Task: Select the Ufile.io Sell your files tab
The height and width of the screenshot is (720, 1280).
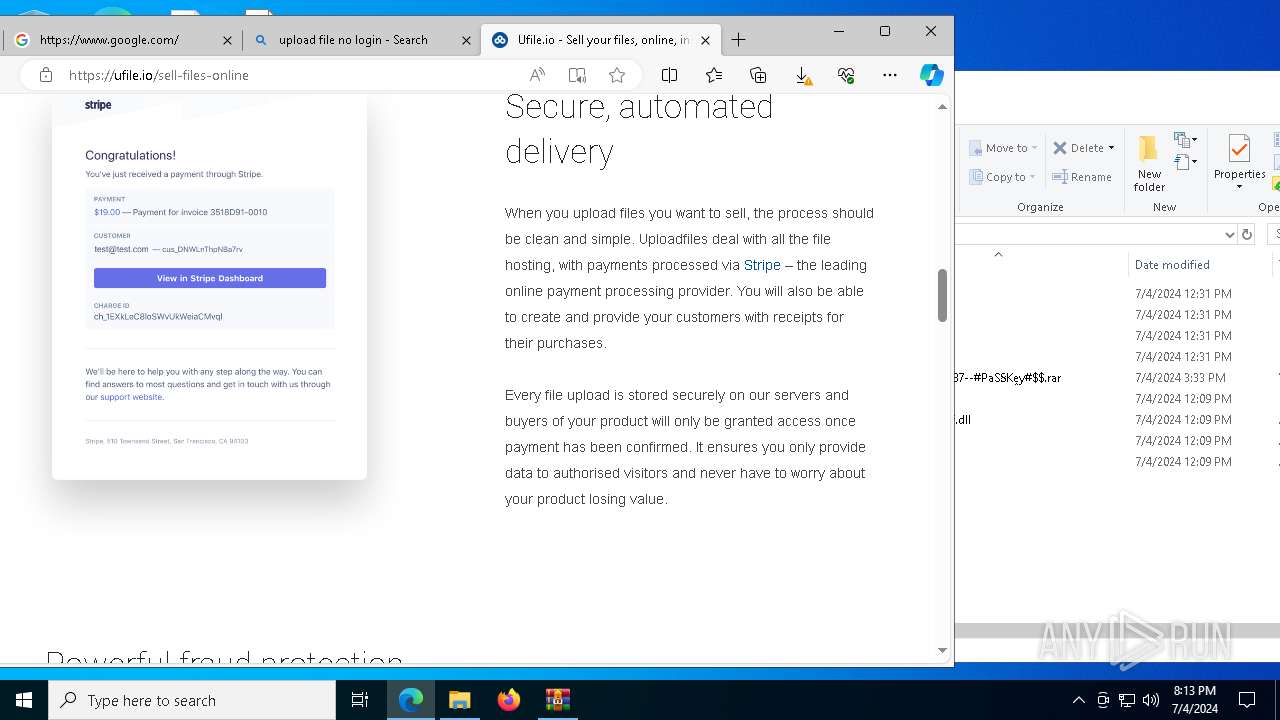Action: click(600, 40)
